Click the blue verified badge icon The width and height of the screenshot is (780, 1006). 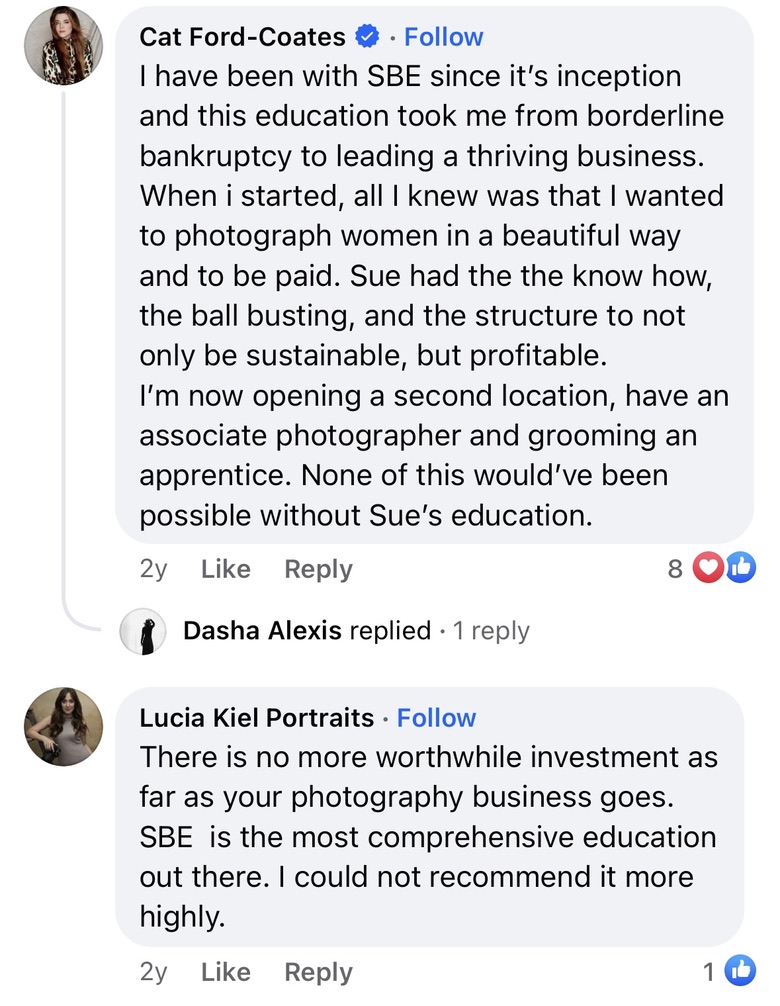click(367, 37)
